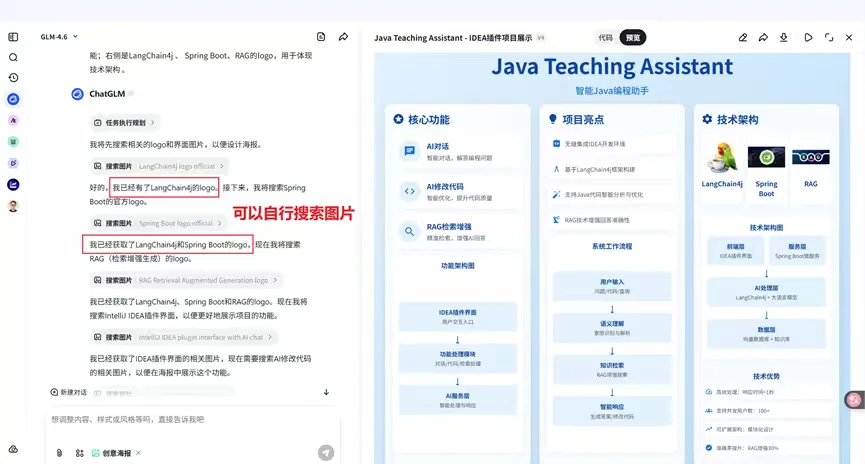The height and width of the screenshot is (464, 865).
Task: Click the LangChain4j parrot logo thumbnail
Action: (x=722, y=159)
